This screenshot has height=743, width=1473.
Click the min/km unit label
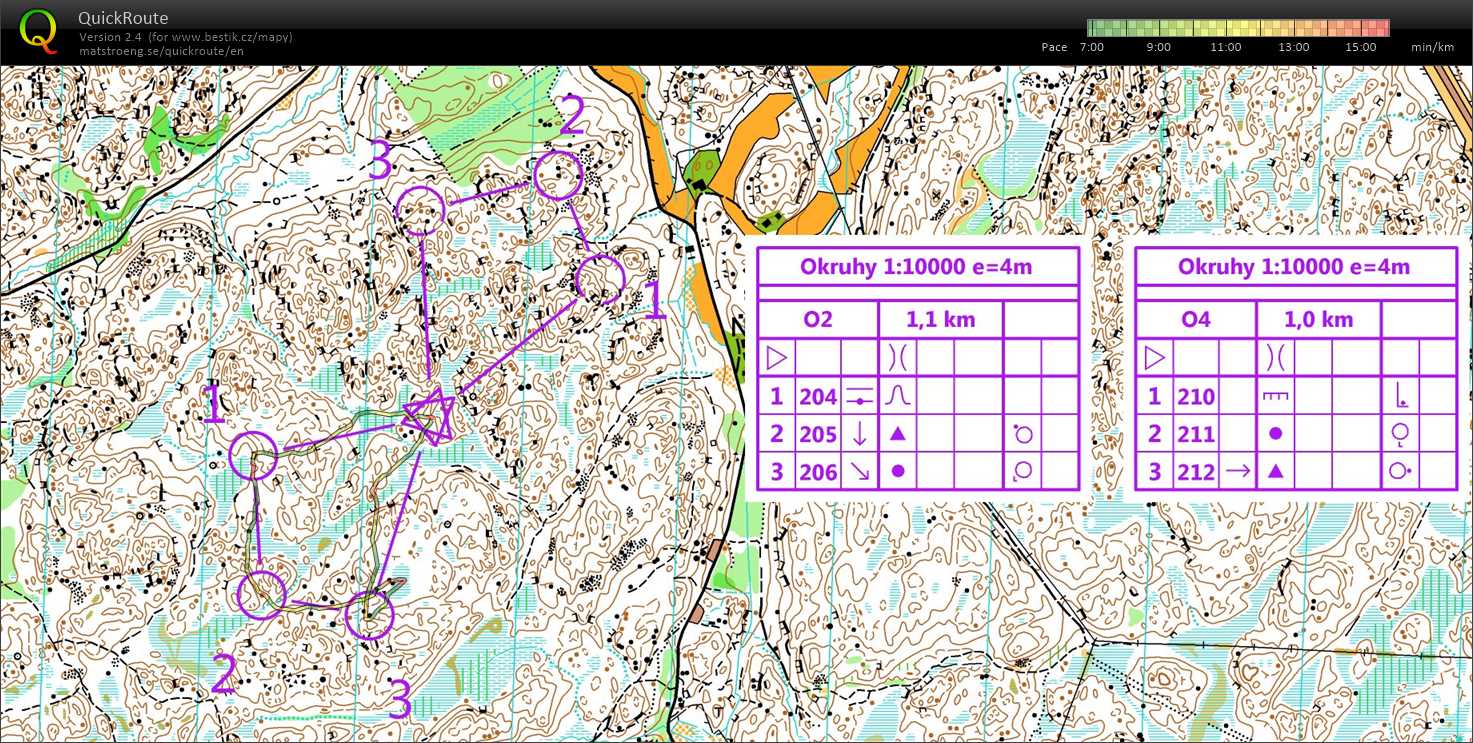point(1432,47)
